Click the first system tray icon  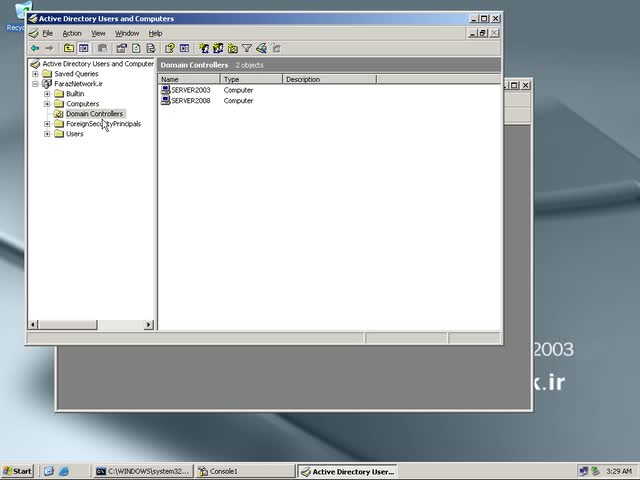tap(584, 471)
